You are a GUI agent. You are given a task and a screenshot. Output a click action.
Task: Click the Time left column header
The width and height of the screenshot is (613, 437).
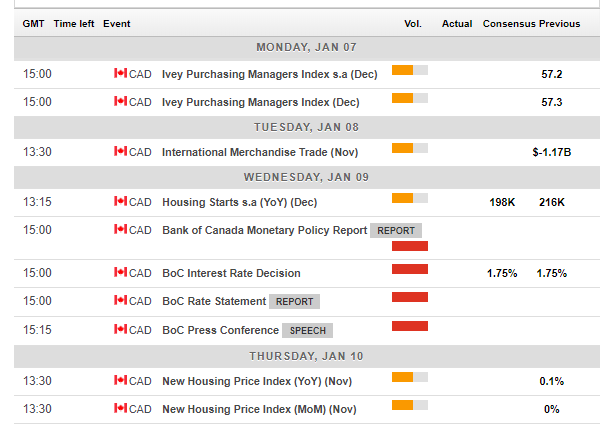tap(75, 23)
